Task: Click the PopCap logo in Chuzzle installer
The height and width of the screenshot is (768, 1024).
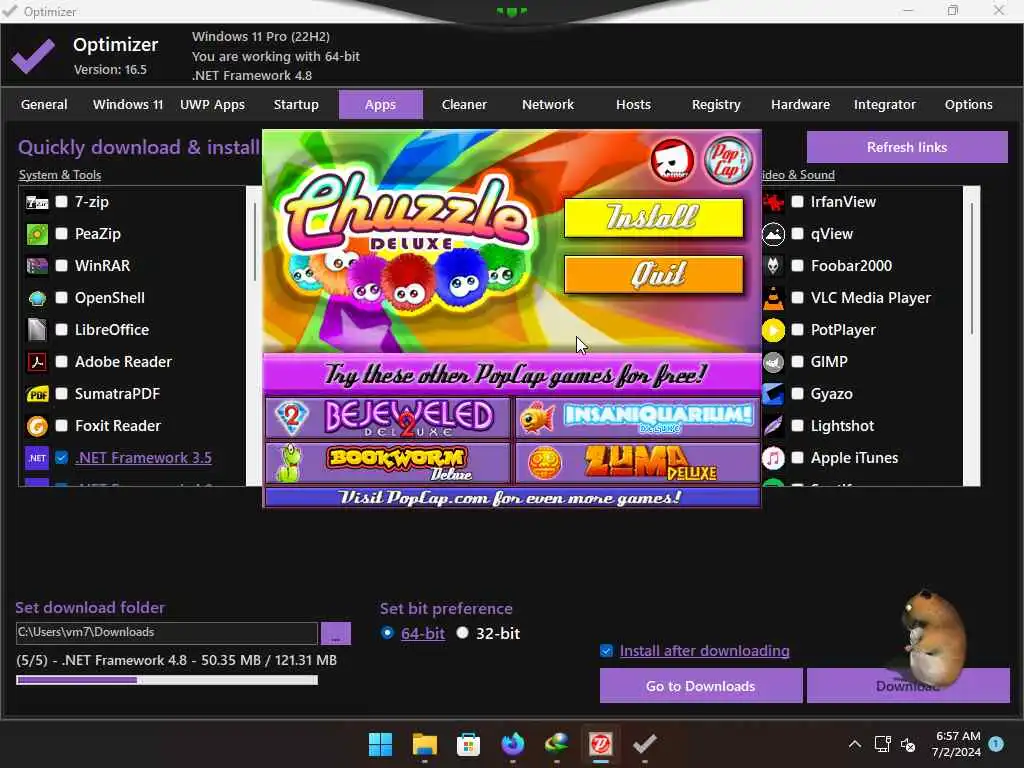Action: 728,160
